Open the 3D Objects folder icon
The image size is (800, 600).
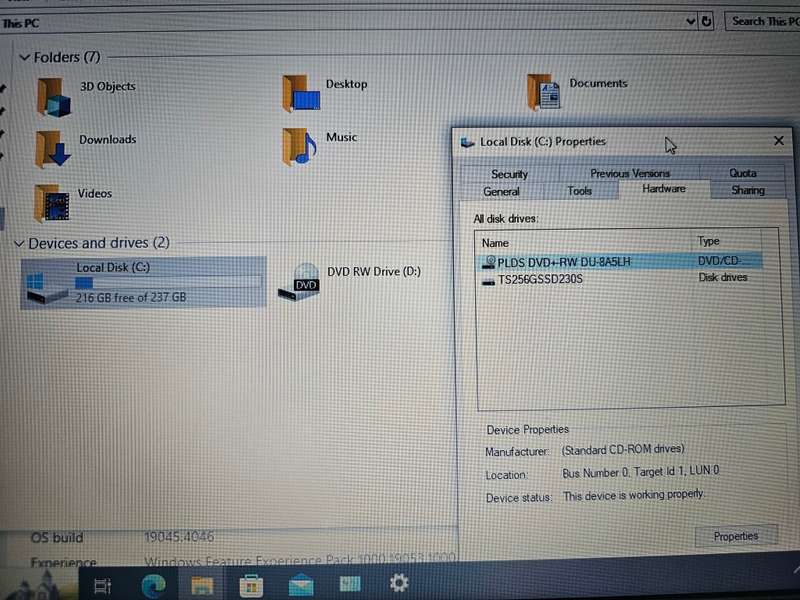click(x=54, y=97)
